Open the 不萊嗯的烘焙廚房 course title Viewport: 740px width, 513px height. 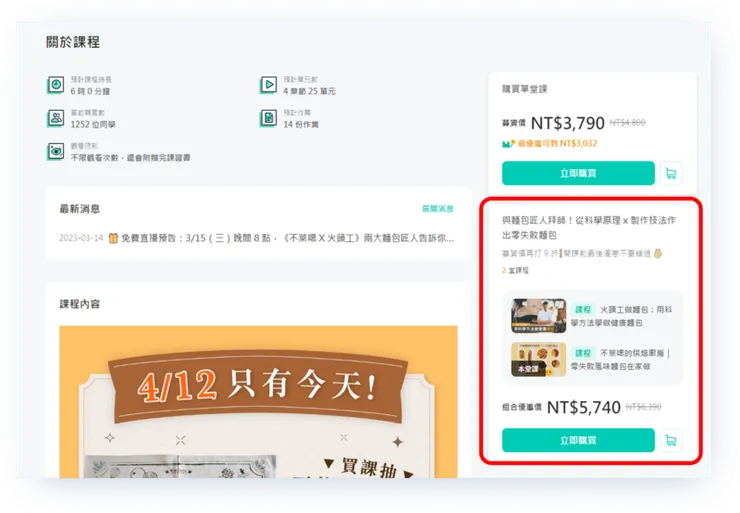click(620, 360)
